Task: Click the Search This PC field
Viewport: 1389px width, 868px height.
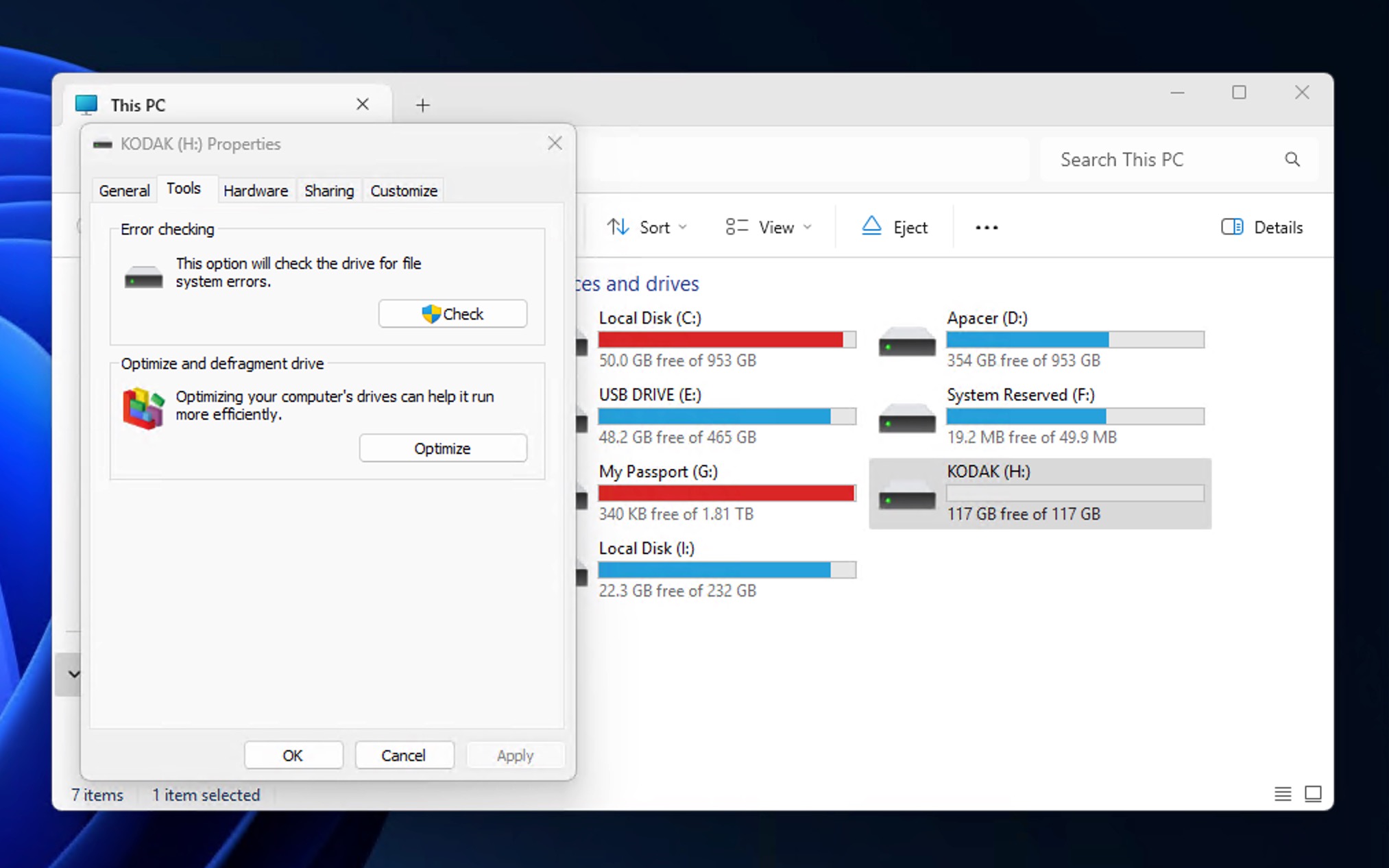Action: click(1179, 160)
